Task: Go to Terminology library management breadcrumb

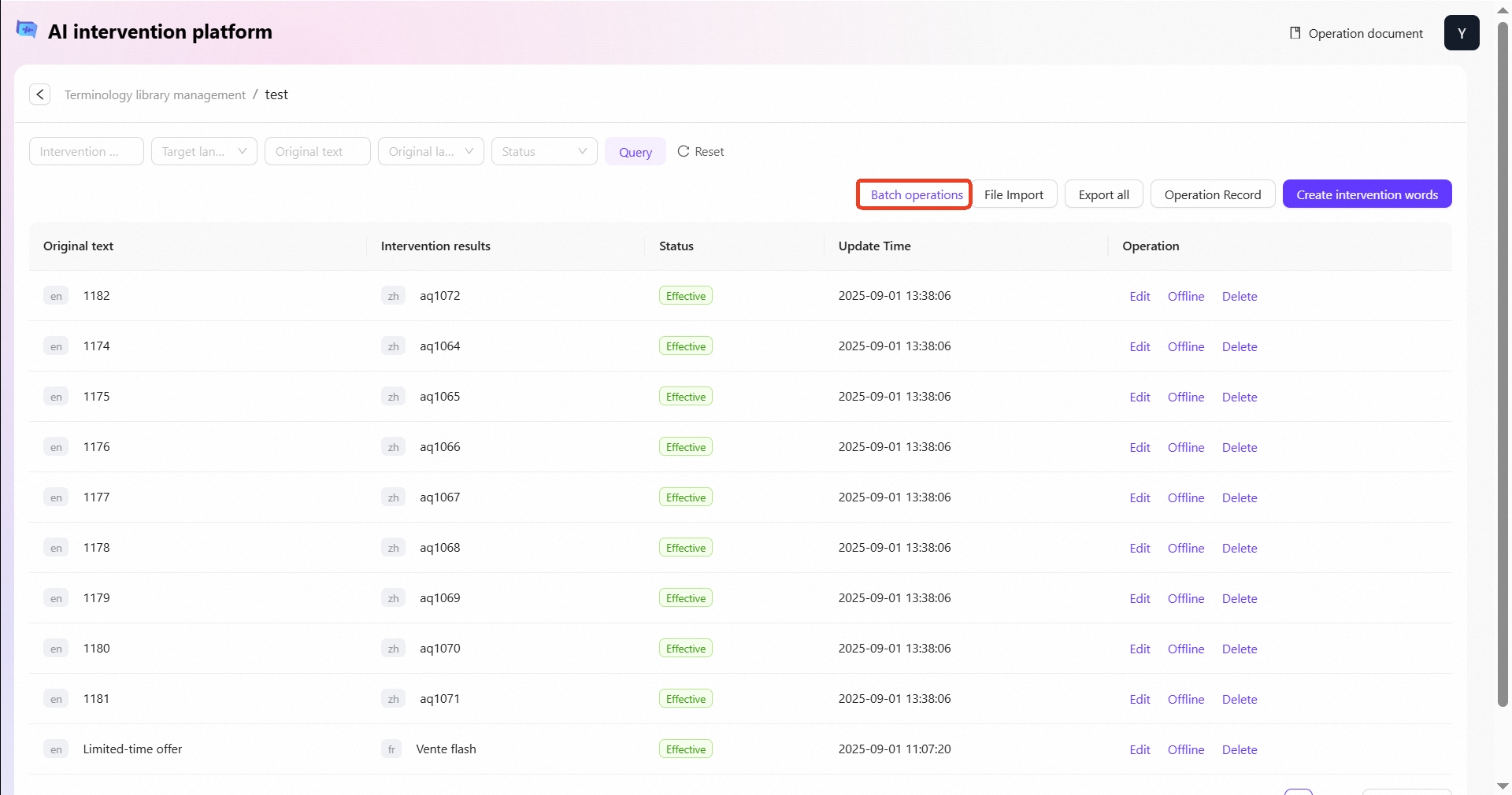Action: 155,95
